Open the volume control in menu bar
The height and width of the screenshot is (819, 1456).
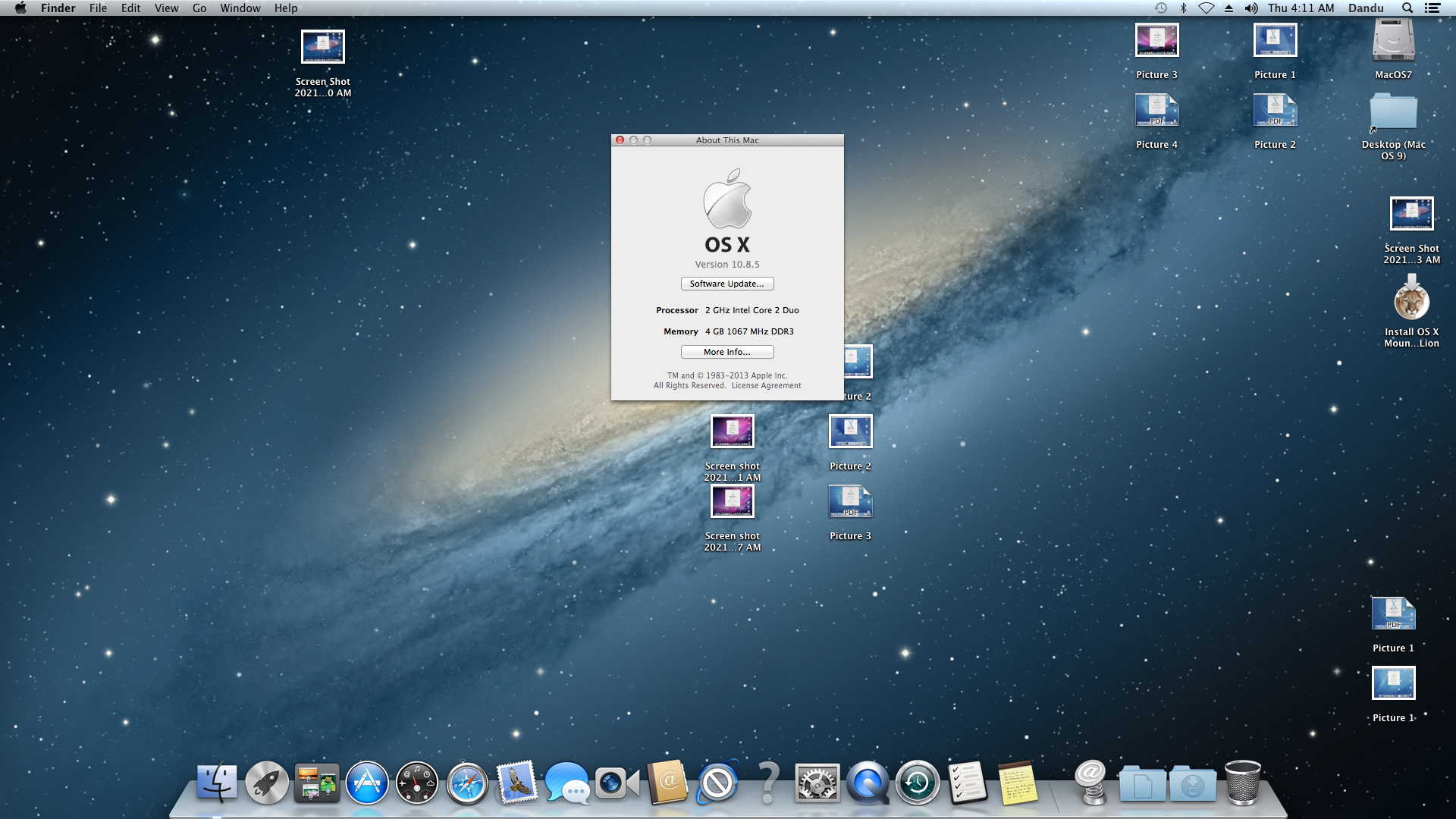(x=1251, y=8)
